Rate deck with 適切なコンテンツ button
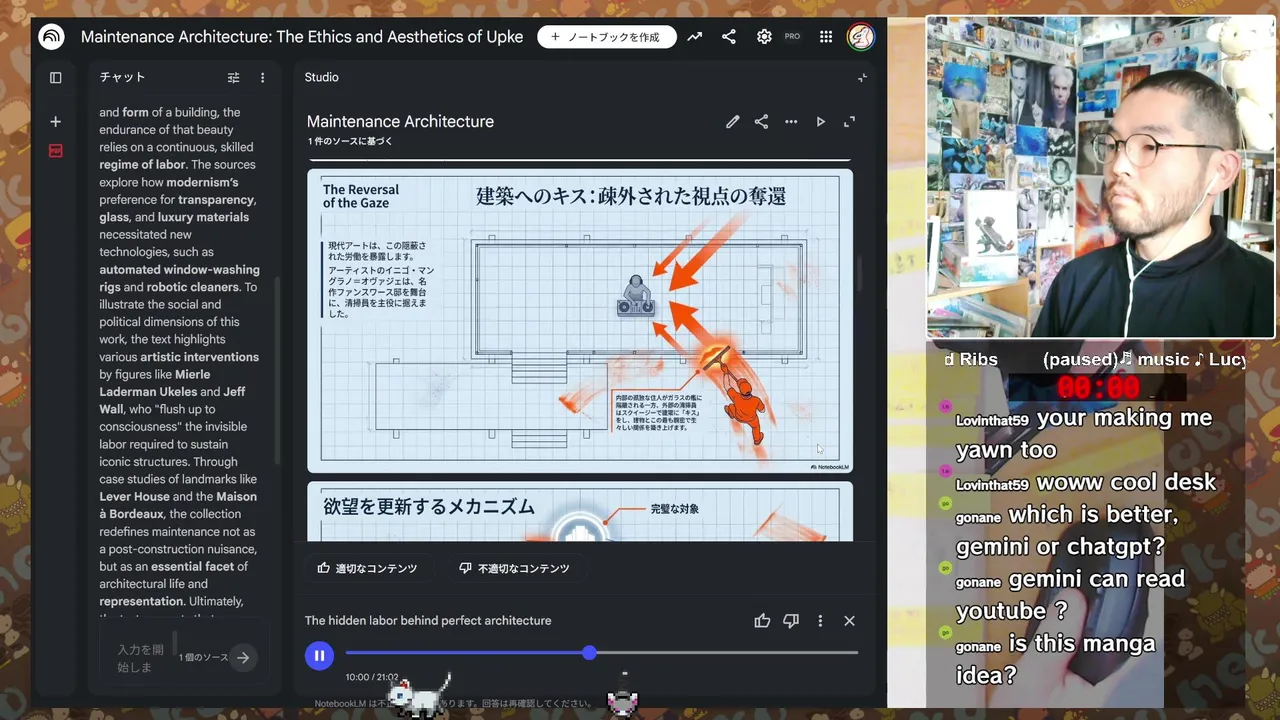The width and height of the screenshot is (1280, 720). 367,568
